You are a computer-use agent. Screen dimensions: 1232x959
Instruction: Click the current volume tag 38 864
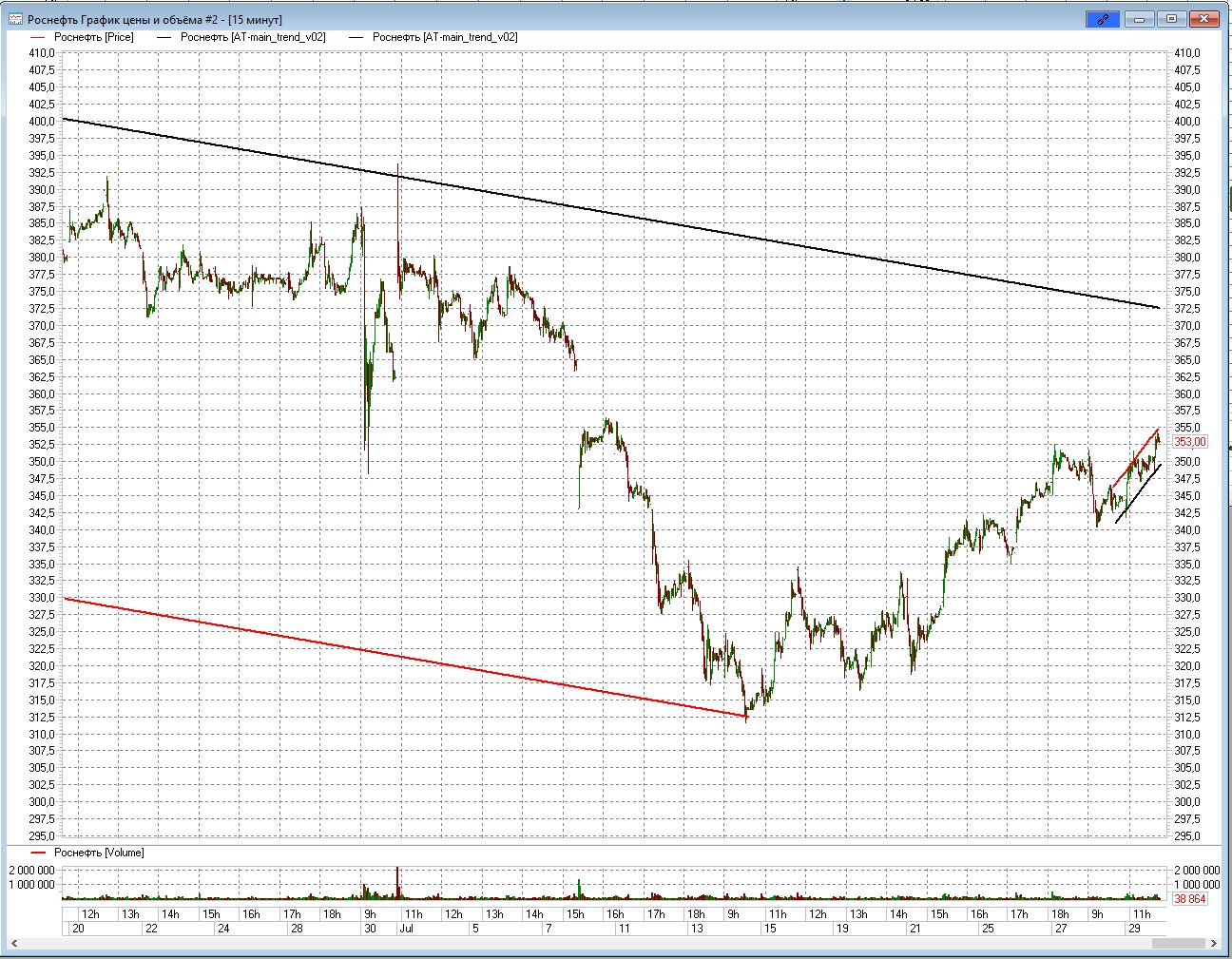coord(1189,898)
